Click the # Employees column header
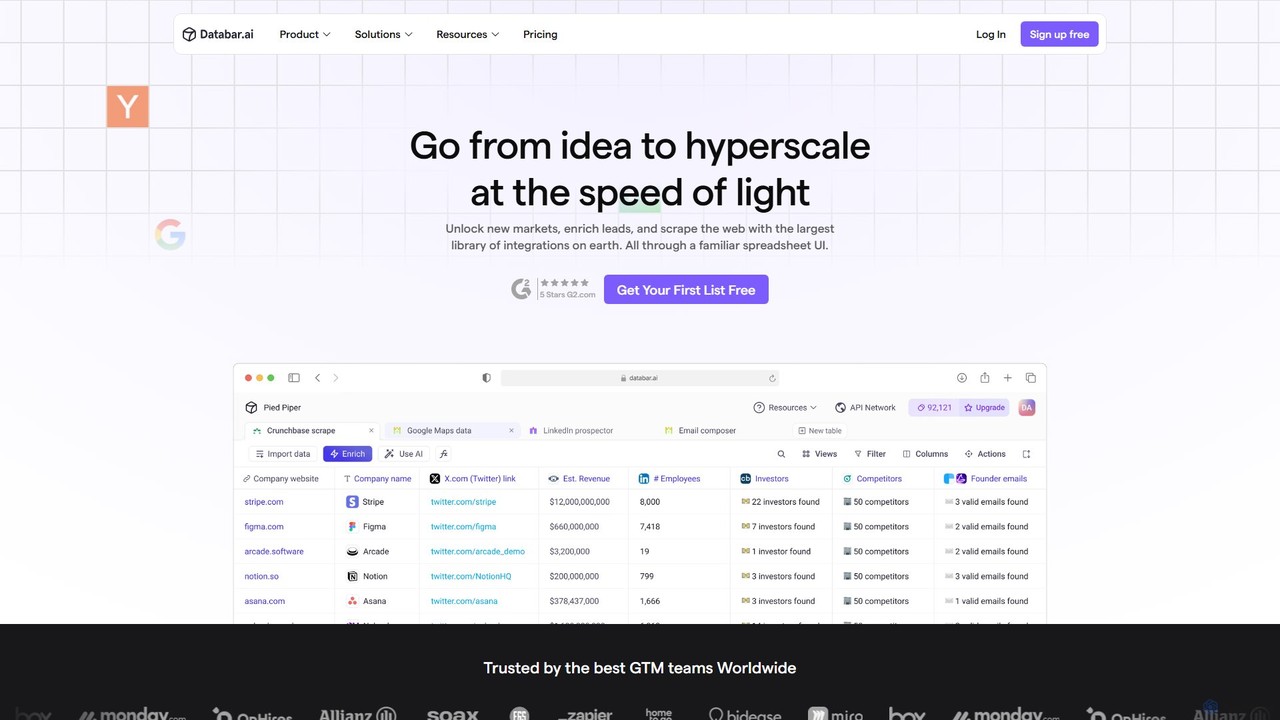The height and width of the screenshot is (720, 1280). [x=681, y=479]
